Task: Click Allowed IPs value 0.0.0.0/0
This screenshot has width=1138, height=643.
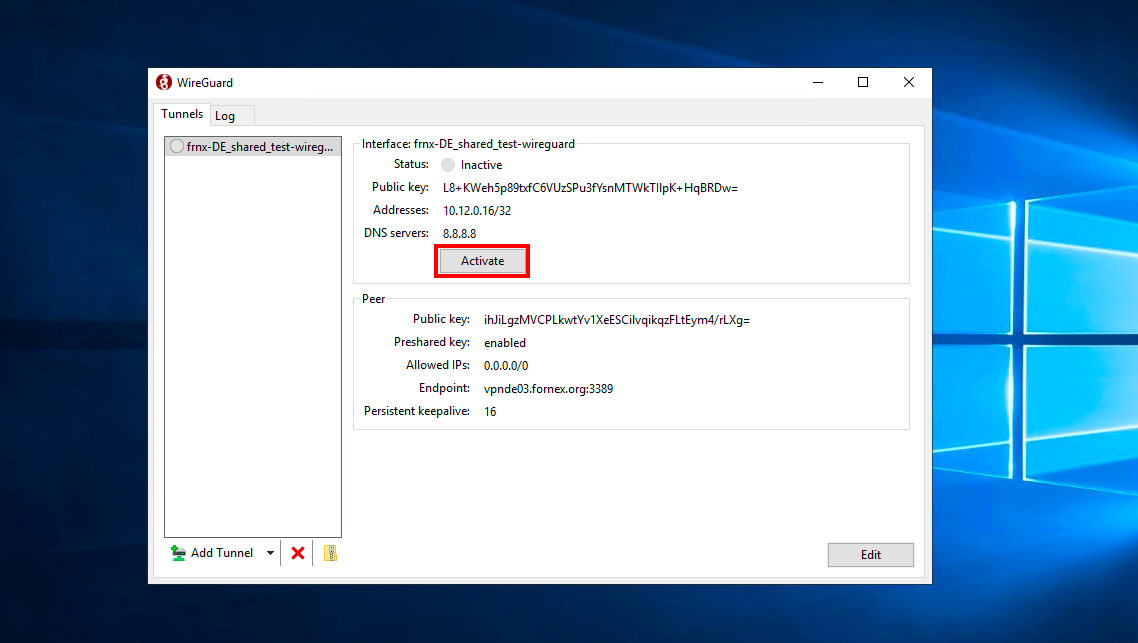Action: [x=506, y=366]
